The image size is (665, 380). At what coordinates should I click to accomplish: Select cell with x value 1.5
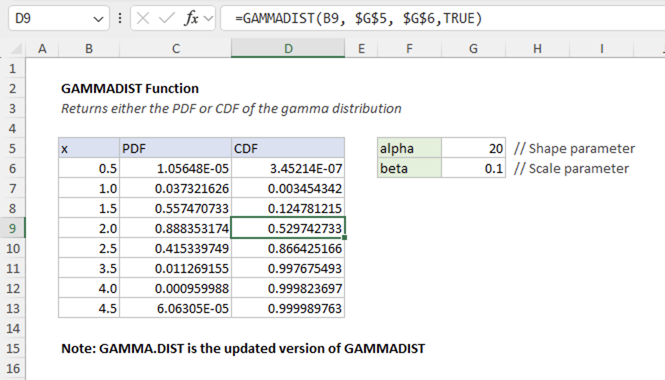click(89, 208)
